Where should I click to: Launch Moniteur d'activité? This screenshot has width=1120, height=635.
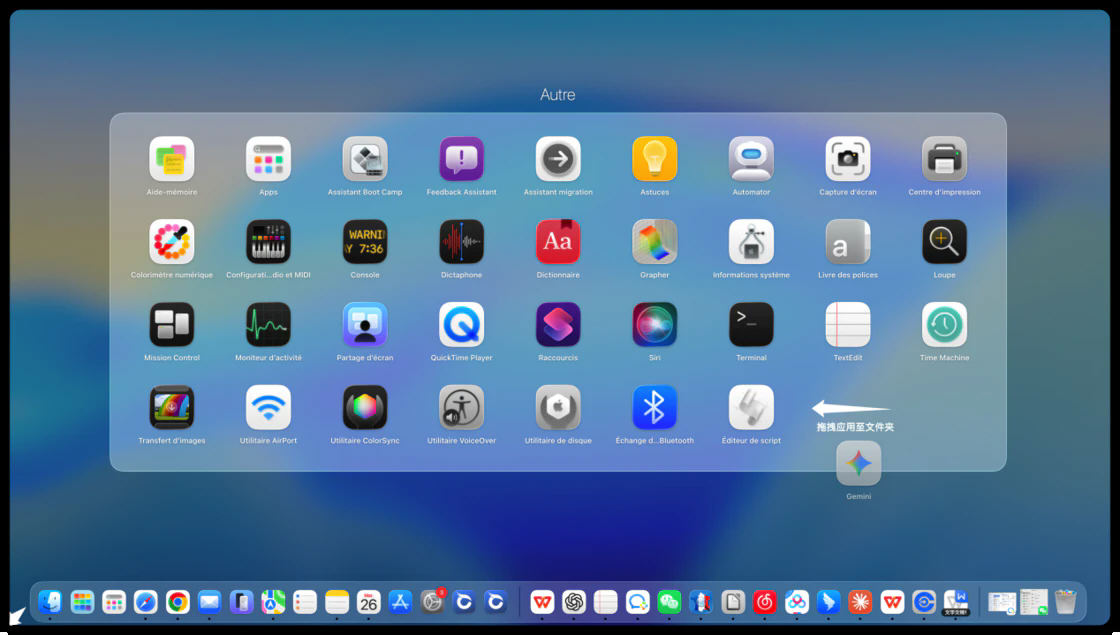pyautogui.click(x=268, y=324)
